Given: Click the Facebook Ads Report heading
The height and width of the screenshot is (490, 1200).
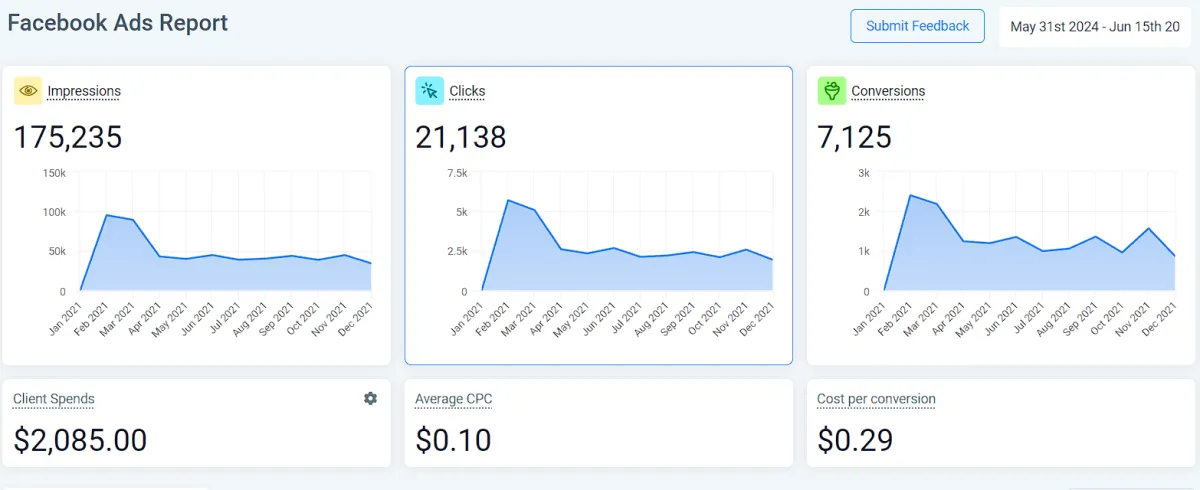Looking at the screenshot, I should (x=118, y=22).
